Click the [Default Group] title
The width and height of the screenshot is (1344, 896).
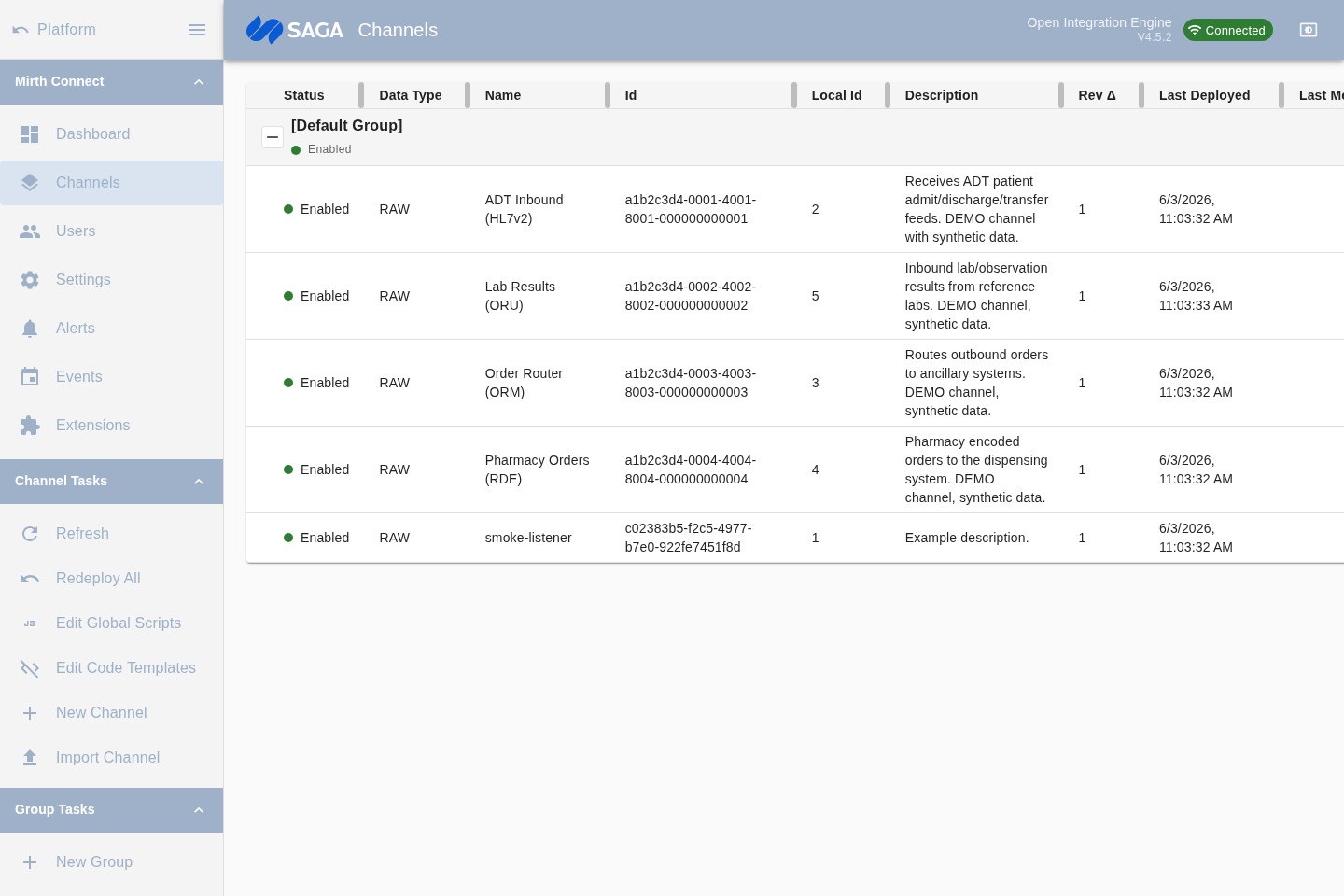347,125
